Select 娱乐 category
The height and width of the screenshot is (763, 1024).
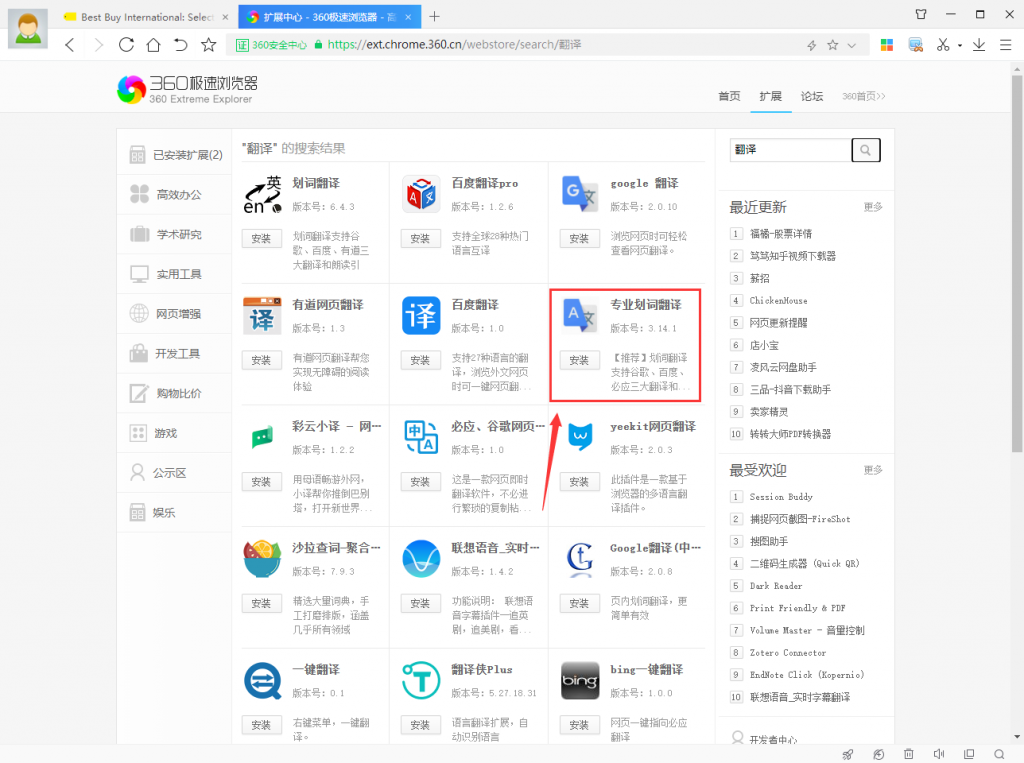pos(174,513)
